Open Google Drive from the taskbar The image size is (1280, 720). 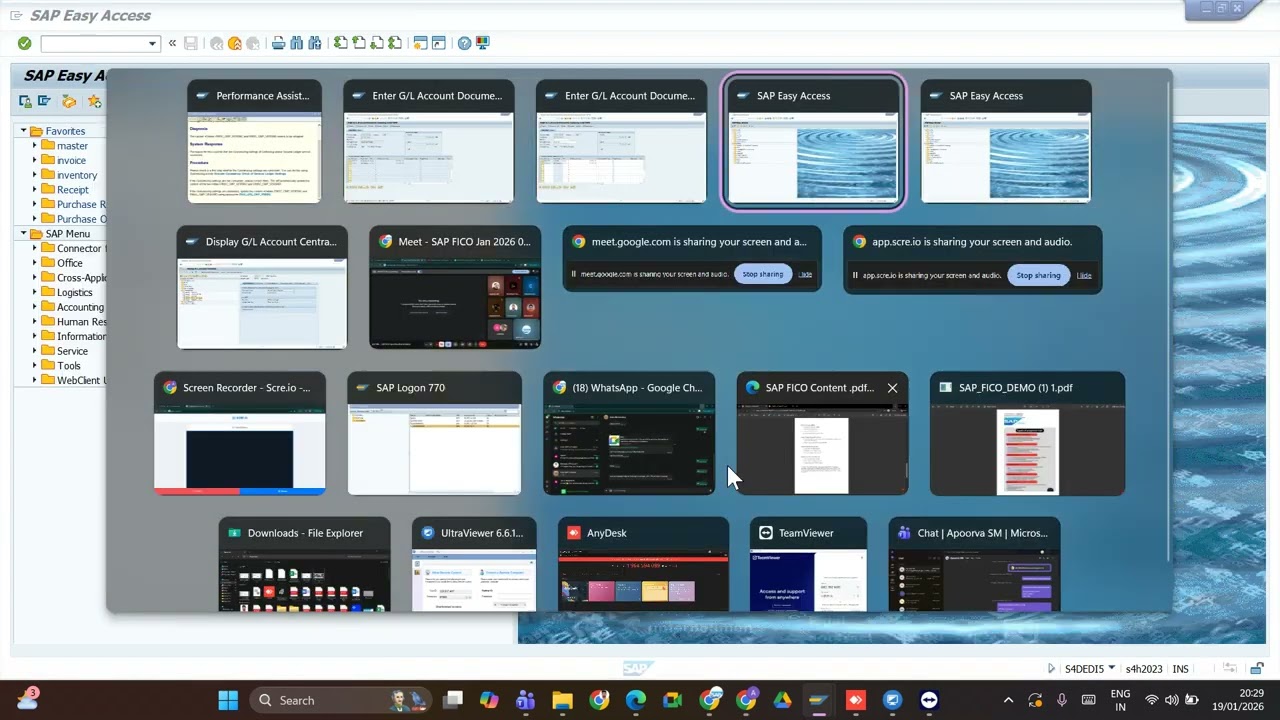point(782,700)
